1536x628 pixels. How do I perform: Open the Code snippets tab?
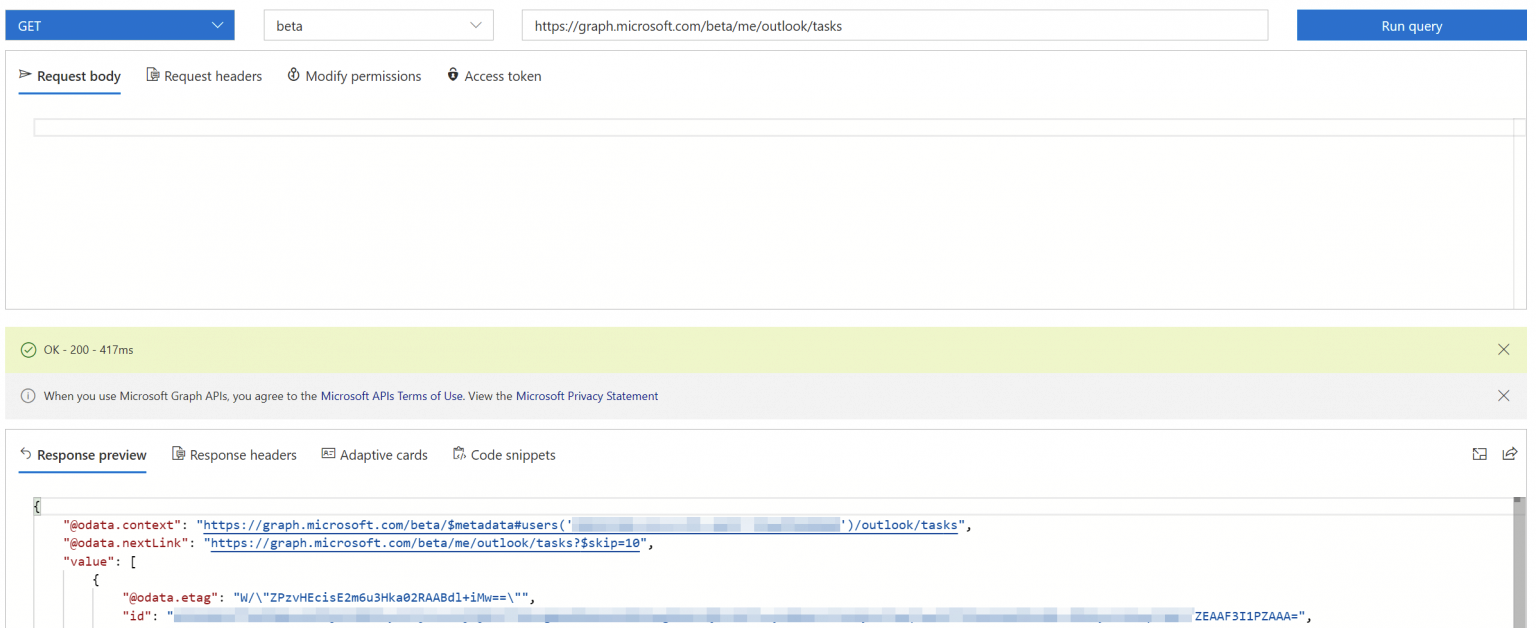[504, 455]
